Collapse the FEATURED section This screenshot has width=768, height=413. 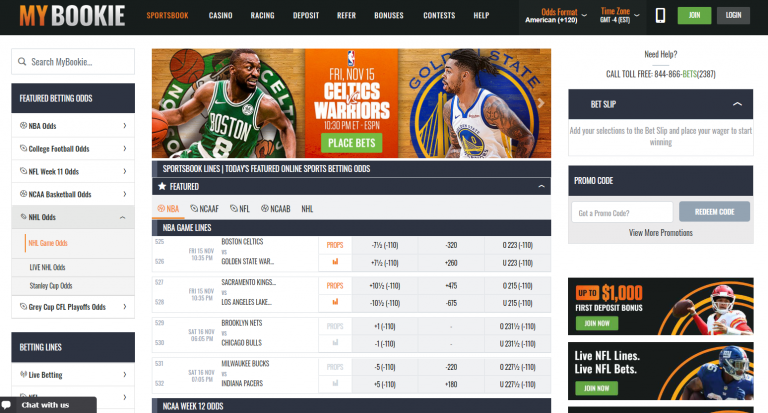tap(541, 187)
